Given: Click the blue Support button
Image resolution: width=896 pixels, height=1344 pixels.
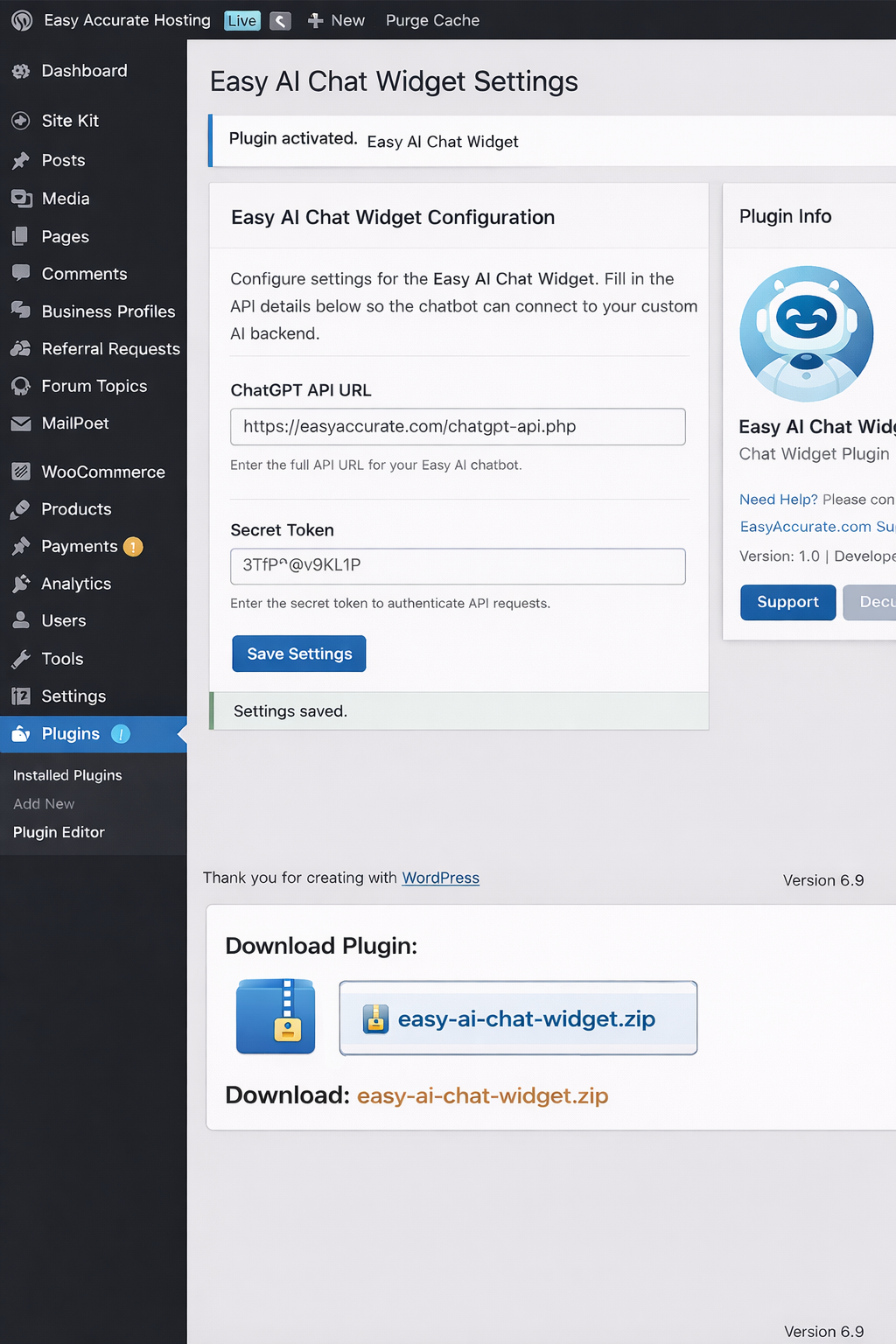Looking at the screenshot, I should [787, 602].
